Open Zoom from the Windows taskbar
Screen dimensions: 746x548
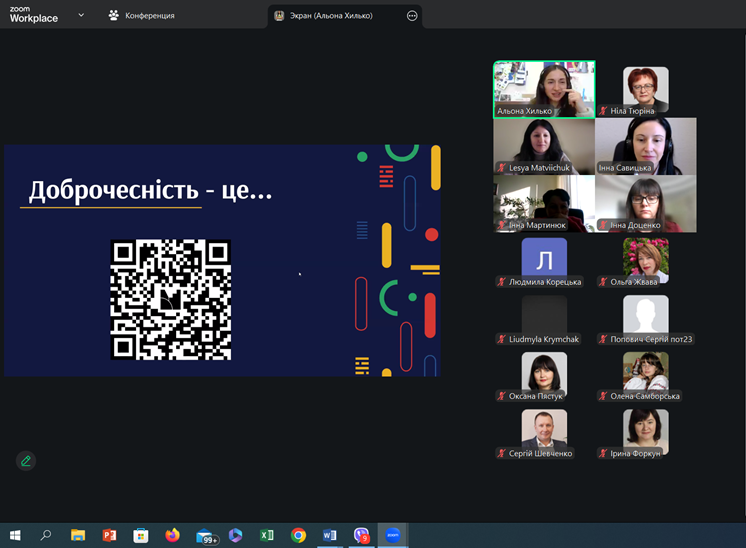[393, 535]
